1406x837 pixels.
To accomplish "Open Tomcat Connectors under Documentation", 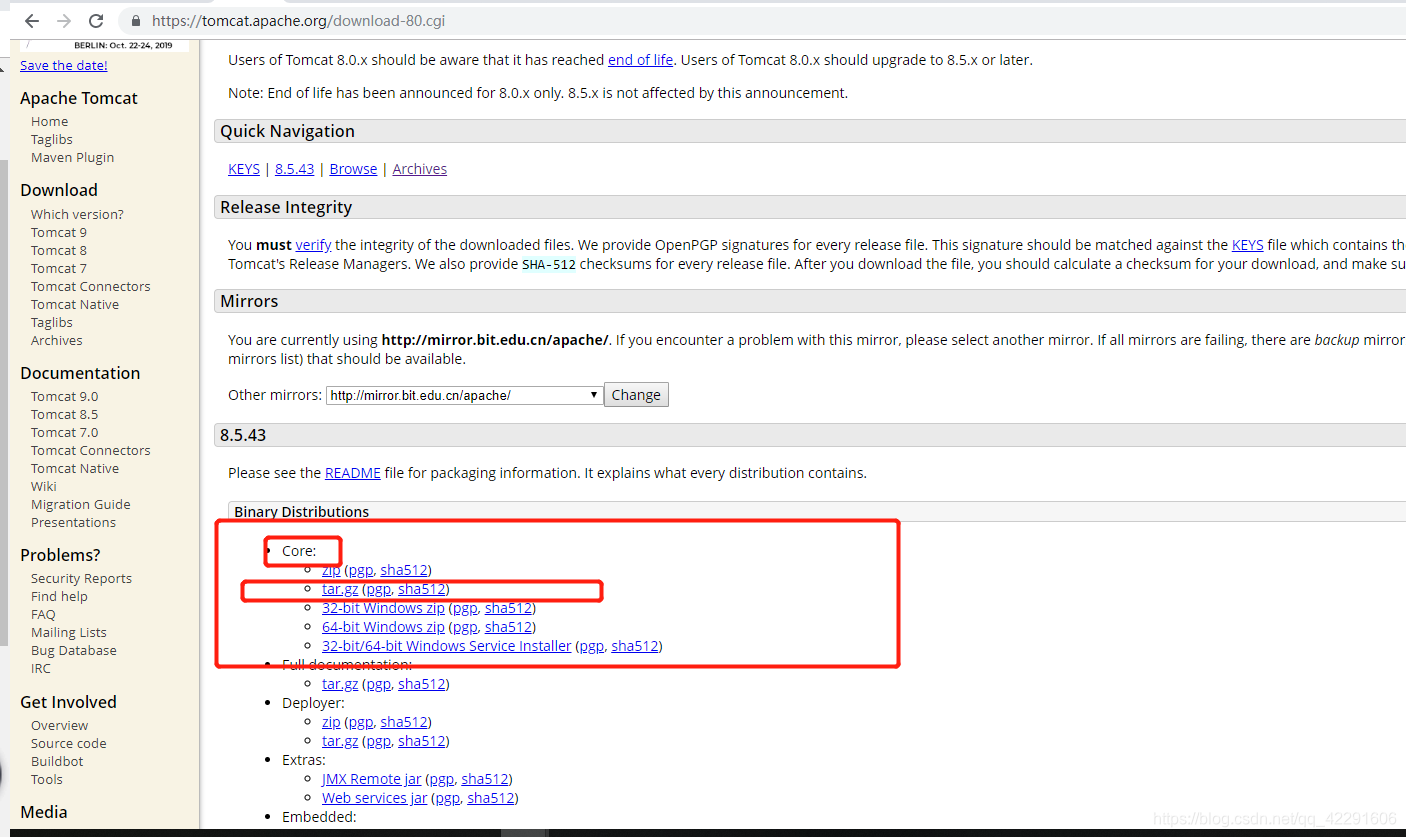I will pyautogui.click(x=91, y=450).
